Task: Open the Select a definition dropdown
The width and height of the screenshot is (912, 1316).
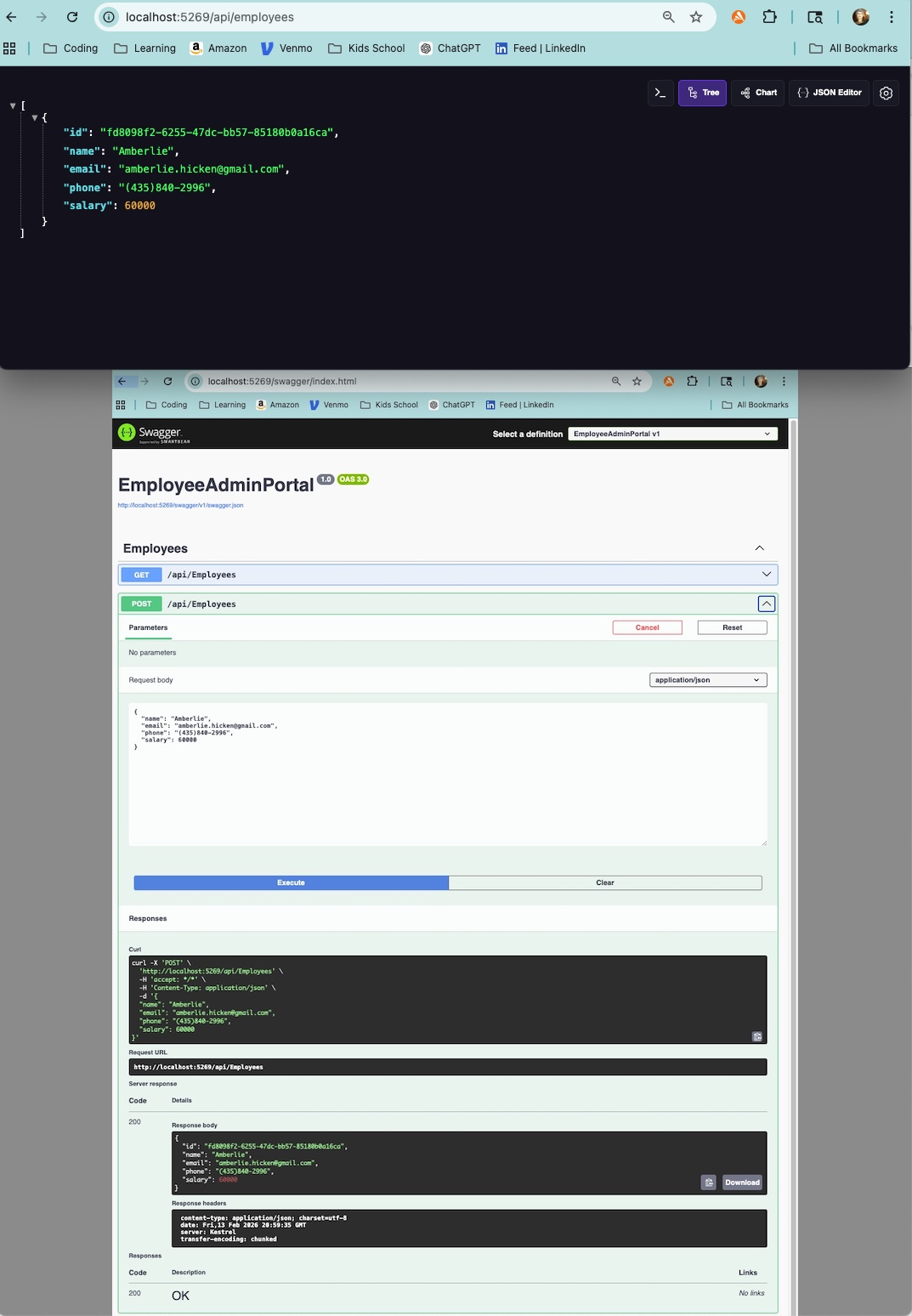Action: pos(672,434)
